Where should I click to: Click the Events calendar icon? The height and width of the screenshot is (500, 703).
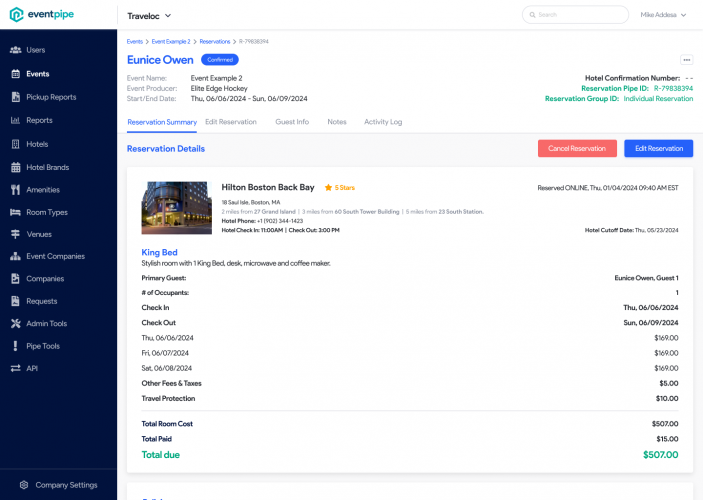click(x=16, y=74)
